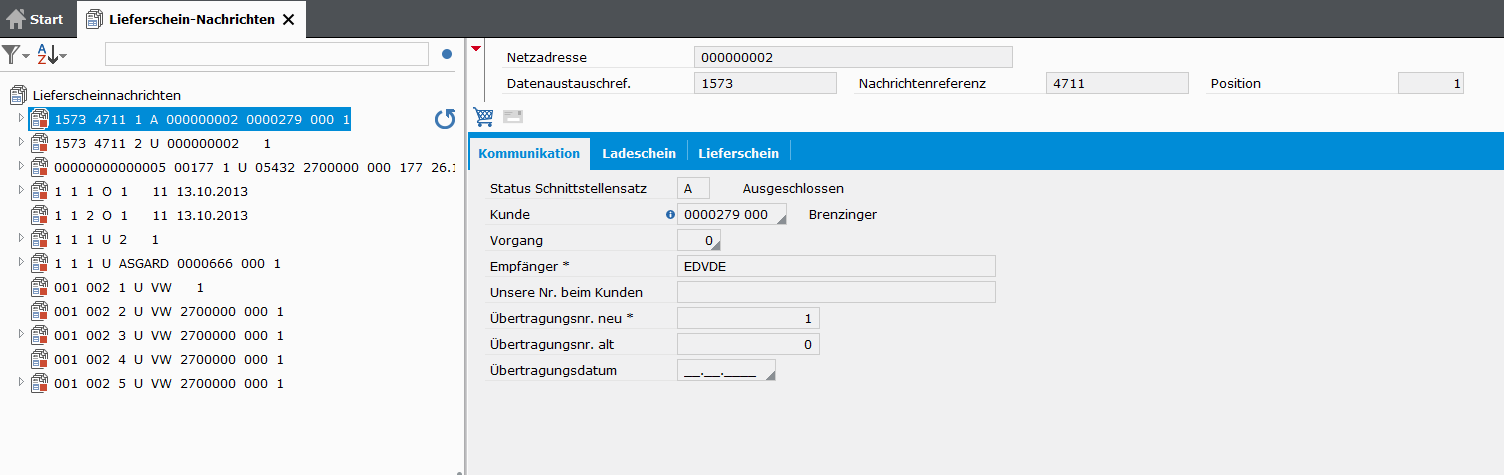Expand the ASGARD 0000666 tree node
The height and width of the screenshot is (475, 1504).
[22, 263]
